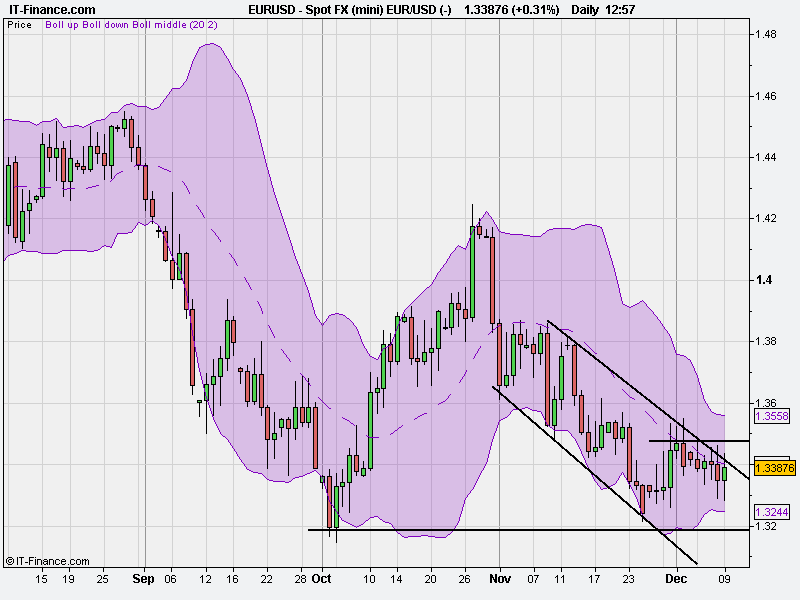Click the tall green candle near Oct 26 peak
Image resolution: width=800 pixels, height=600 pixels.
472,272
